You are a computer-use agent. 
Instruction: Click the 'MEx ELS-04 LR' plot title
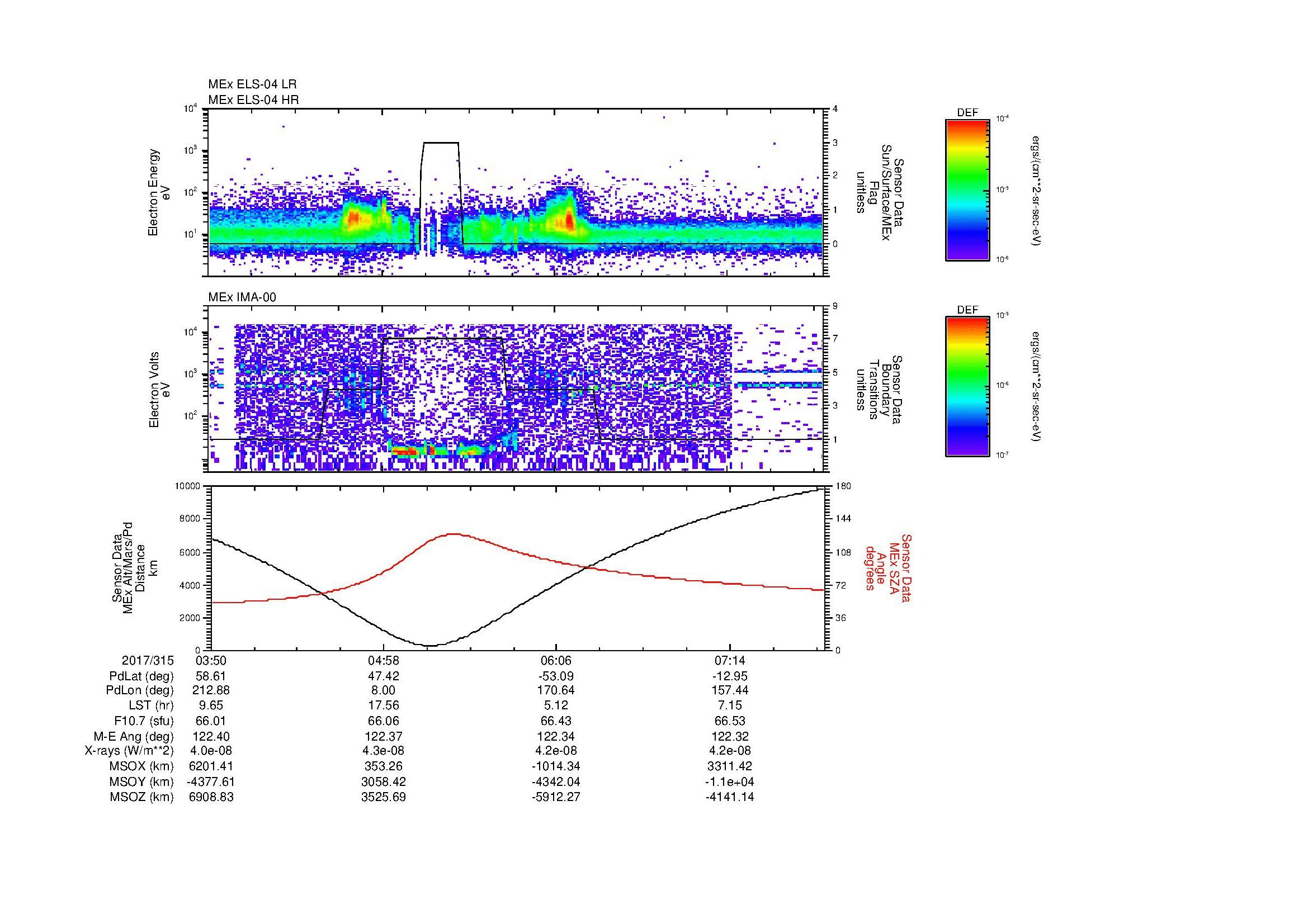[x=252, y=84]
